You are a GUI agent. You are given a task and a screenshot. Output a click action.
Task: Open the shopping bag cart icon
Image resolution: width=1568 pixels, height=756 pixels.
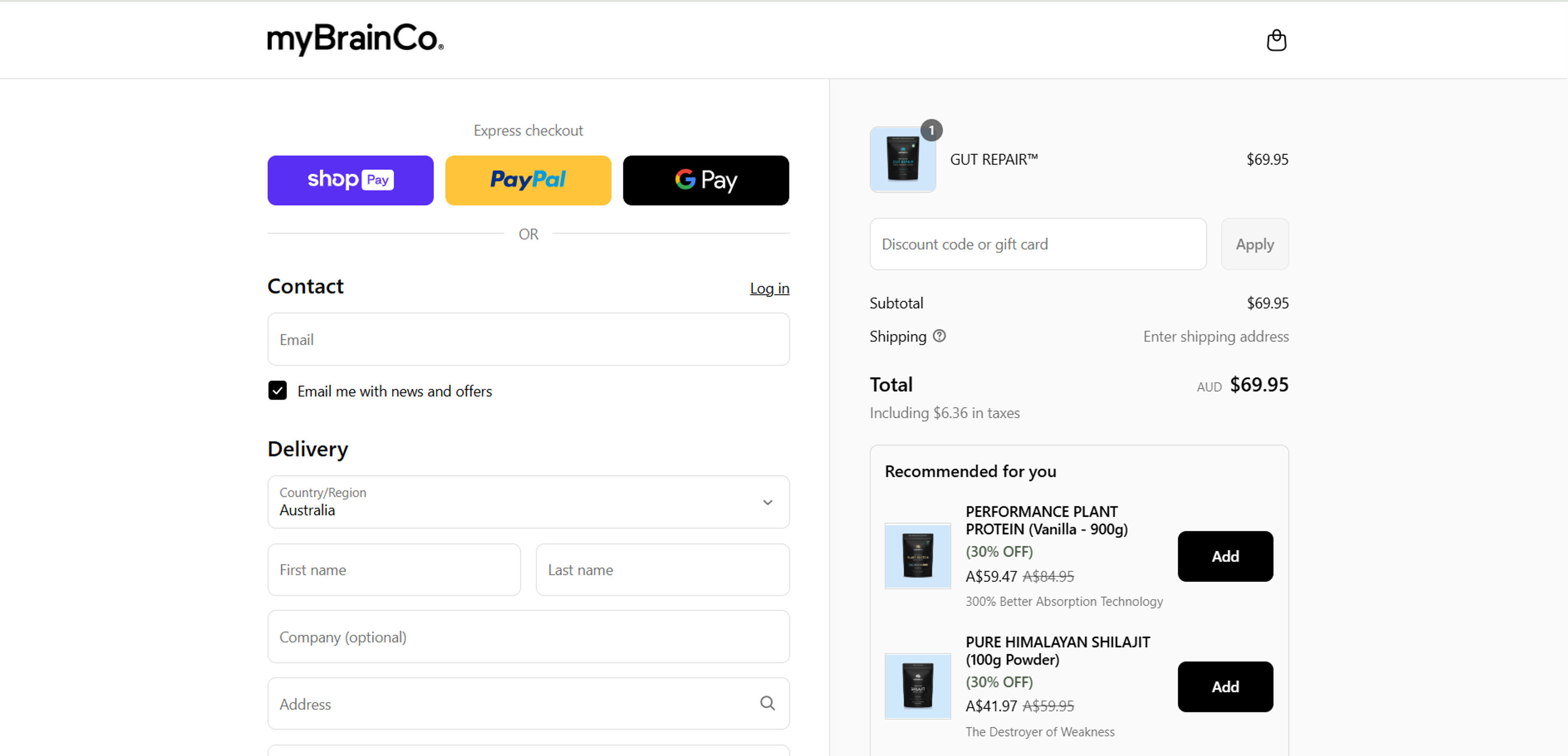coord(1276,40)
